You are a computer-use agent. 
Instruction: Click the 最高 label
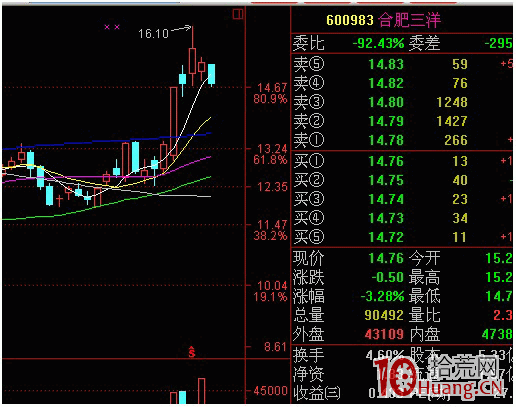tap(424, 277)
